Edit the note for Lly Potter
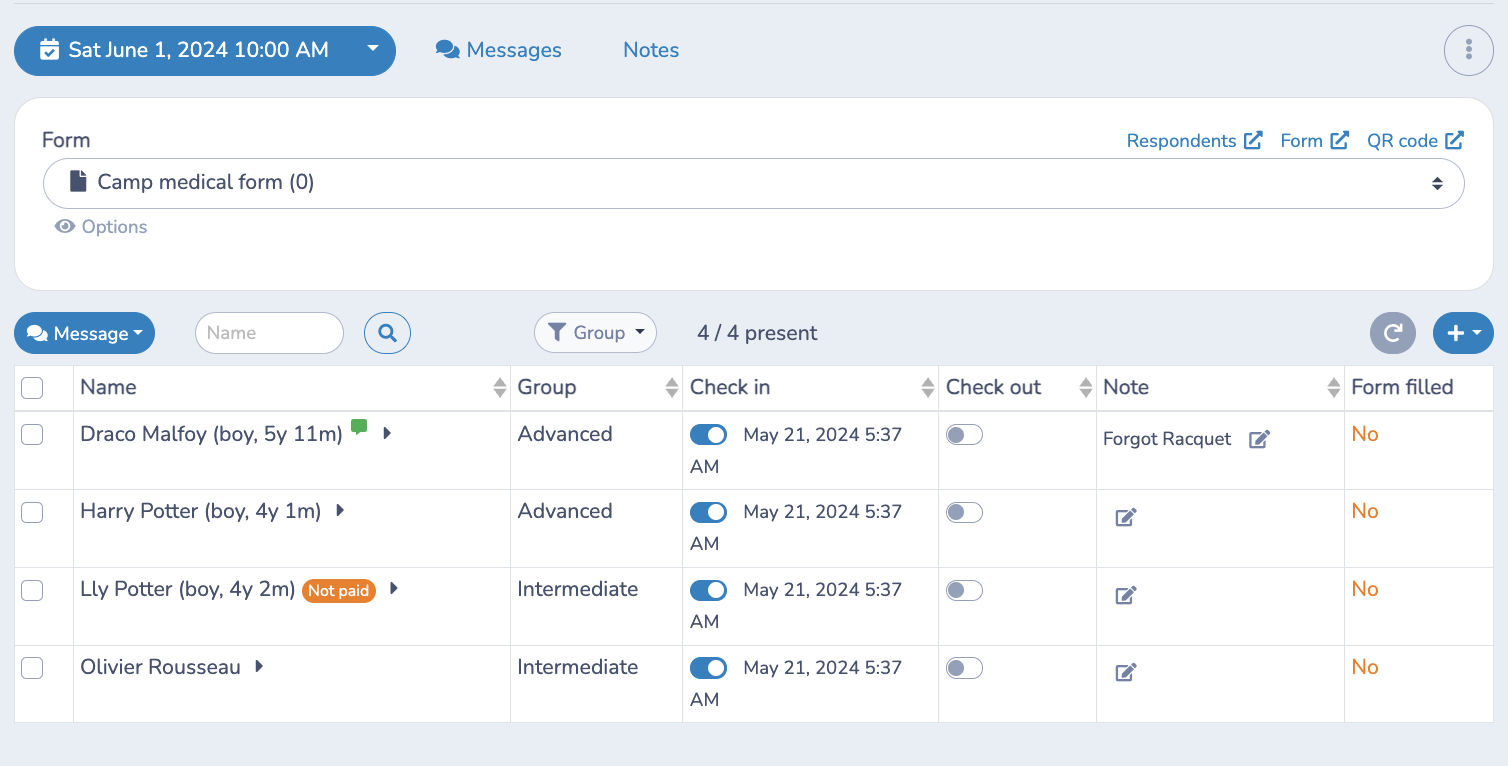This screenshot has width=1508, height=766. 1126,595
